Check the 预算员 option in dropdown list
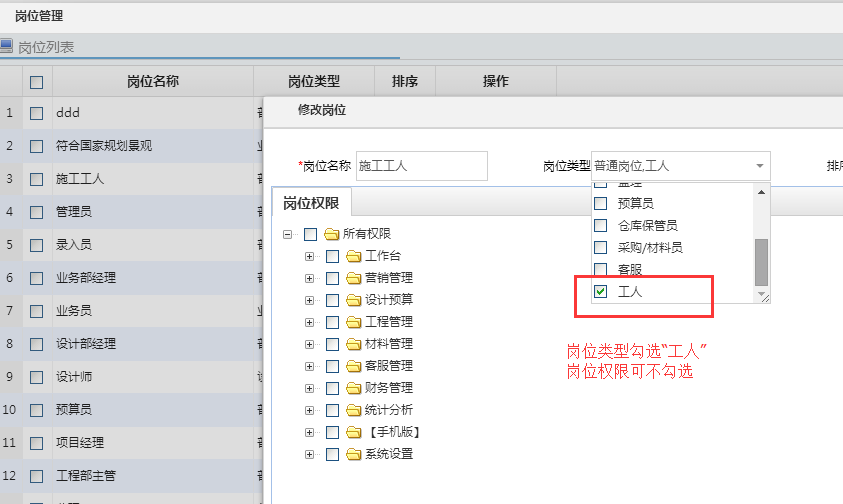Screen dimensions: 843x504 tap(601, 203)
